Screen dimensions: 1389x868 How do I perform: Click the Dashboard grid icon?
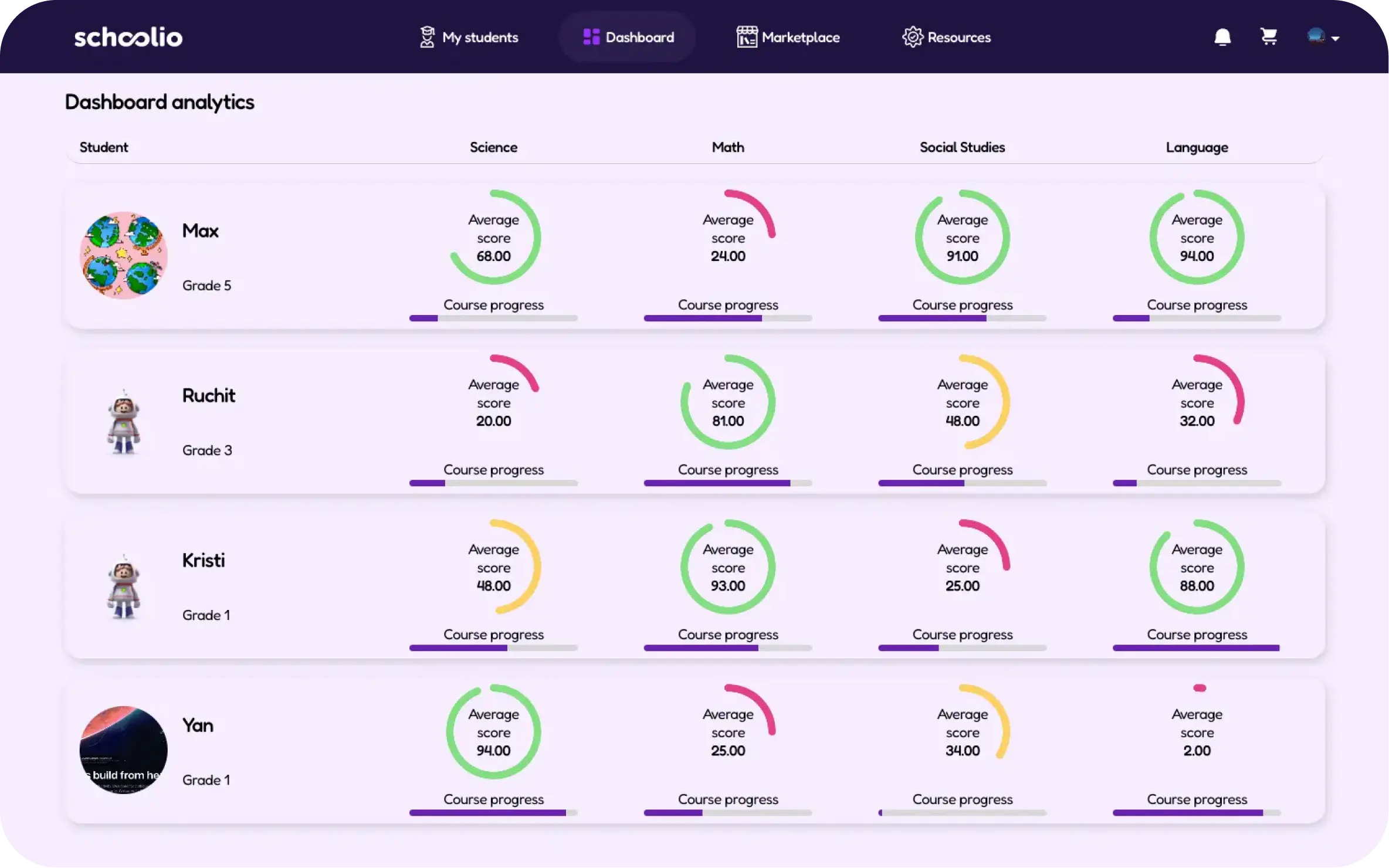pyautogui.click(x=591, y=37)
